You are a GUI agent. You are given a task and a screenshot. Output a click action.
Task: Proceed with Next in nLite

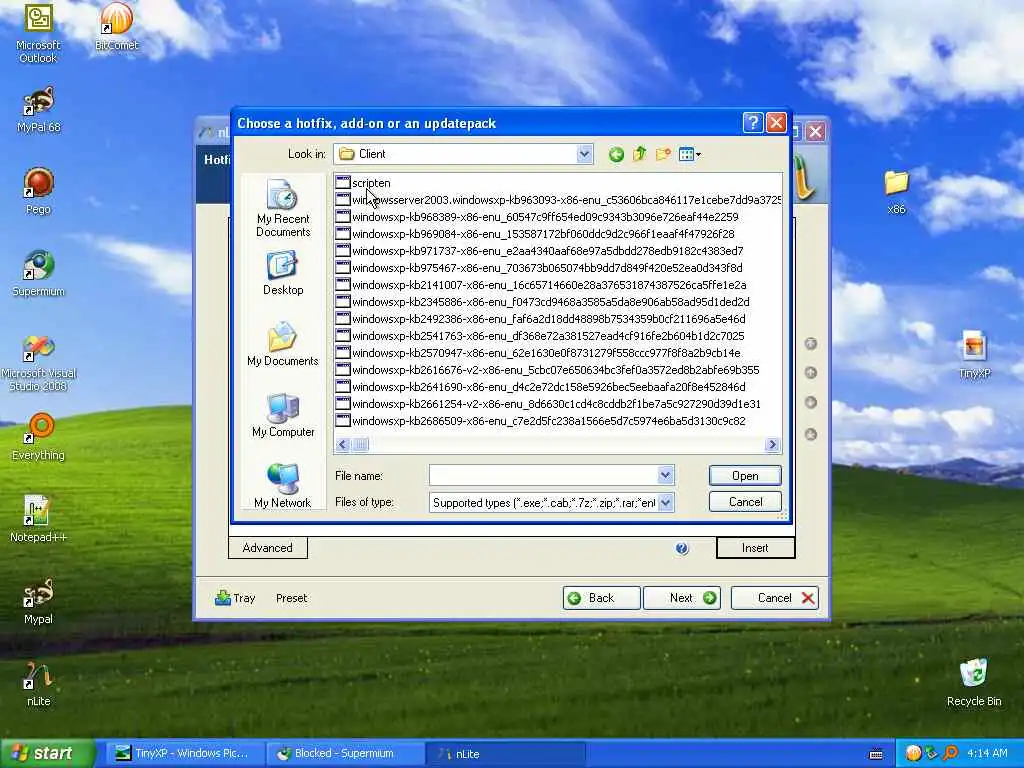click(x=682, y=598)
